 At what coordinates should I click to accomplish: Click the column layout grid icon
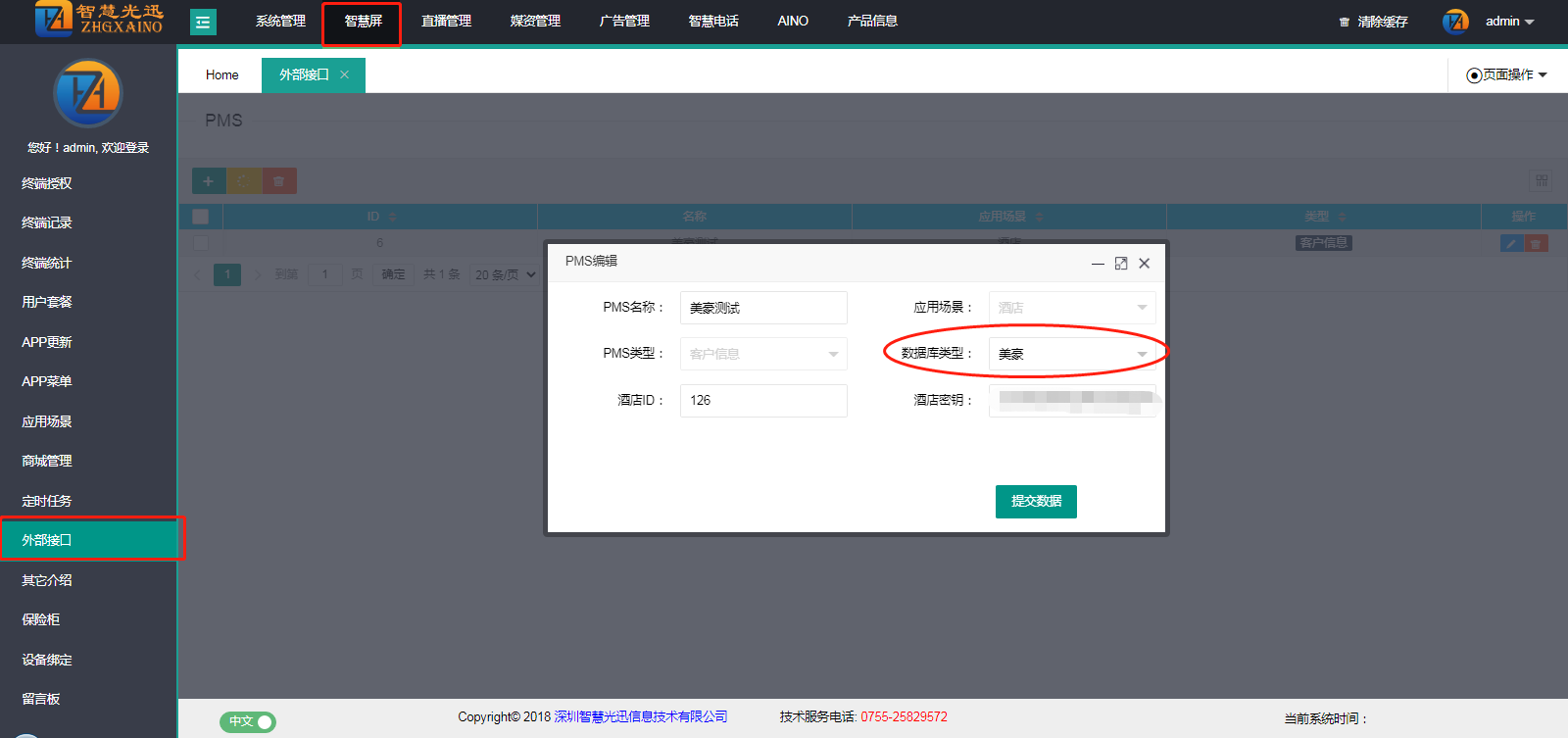click(1542, 181)
